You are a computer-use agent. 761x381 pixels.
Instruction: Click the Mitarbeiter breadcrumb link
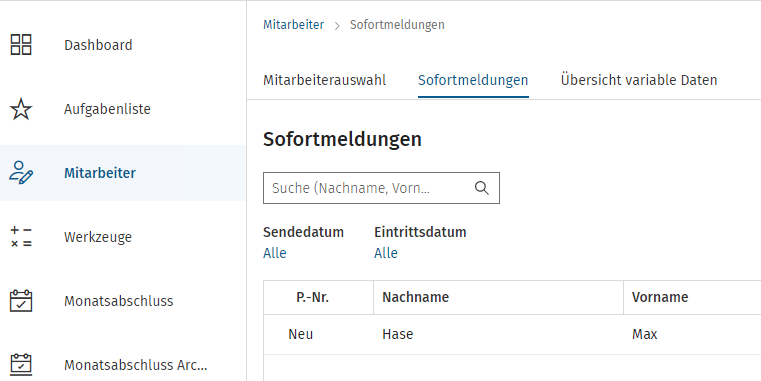293,25
